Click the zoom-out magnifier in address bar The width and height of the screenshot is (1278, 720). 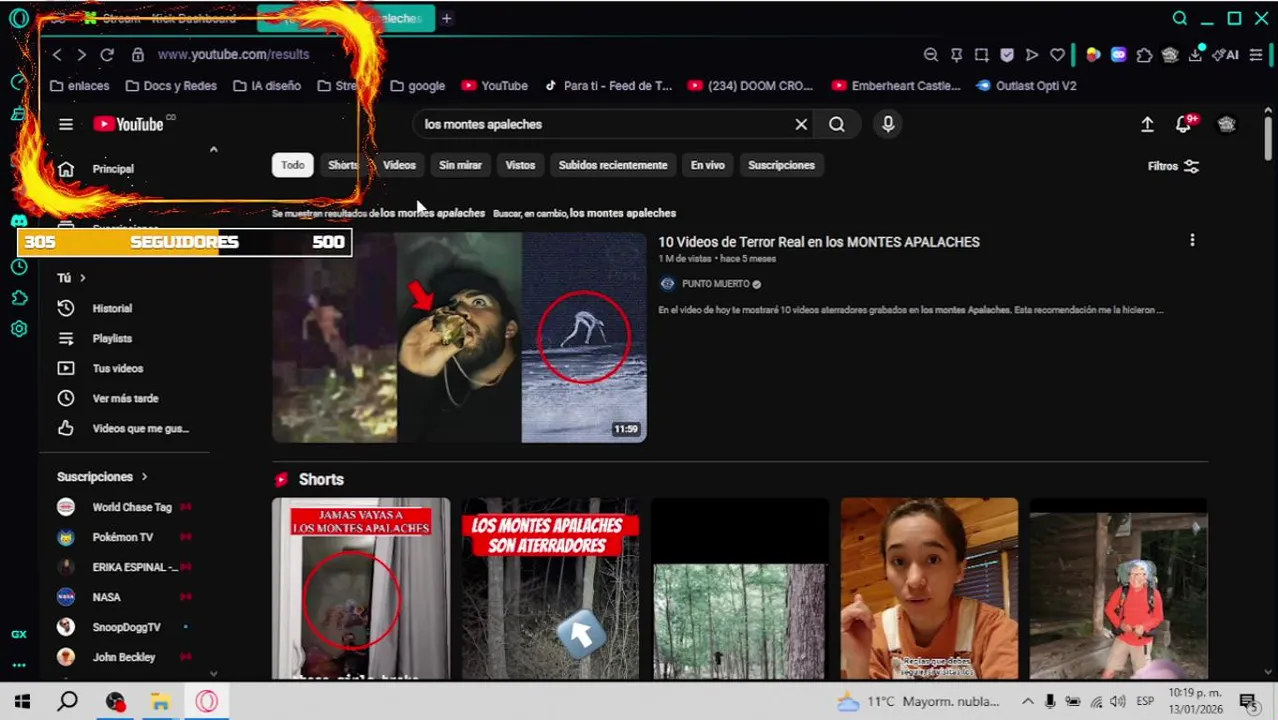[931, 55]
